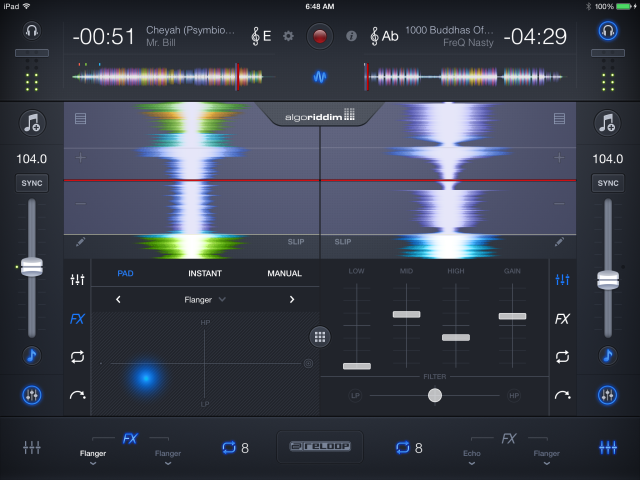This screenshot has height=480, width=640.
Task: Switch to the MANUAL tab
Action: pos(284,273)
